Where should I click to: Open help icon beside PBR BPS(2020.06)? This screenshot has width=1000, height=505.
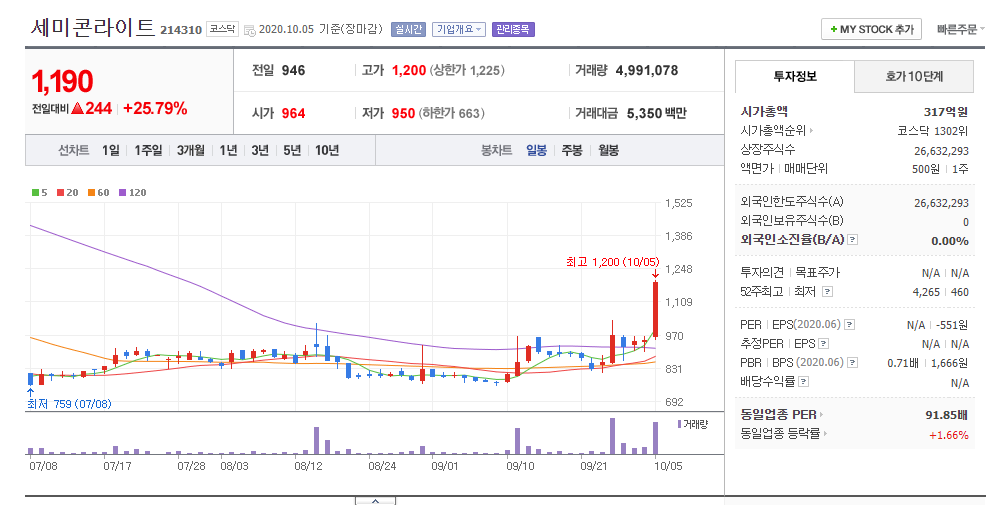point(852,362)
